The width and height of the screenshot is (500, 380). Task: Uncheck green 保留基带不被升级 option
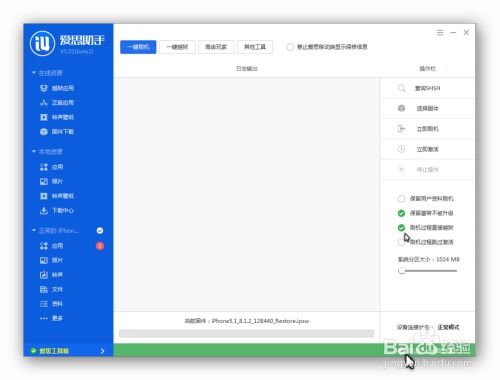pos(401,213)
